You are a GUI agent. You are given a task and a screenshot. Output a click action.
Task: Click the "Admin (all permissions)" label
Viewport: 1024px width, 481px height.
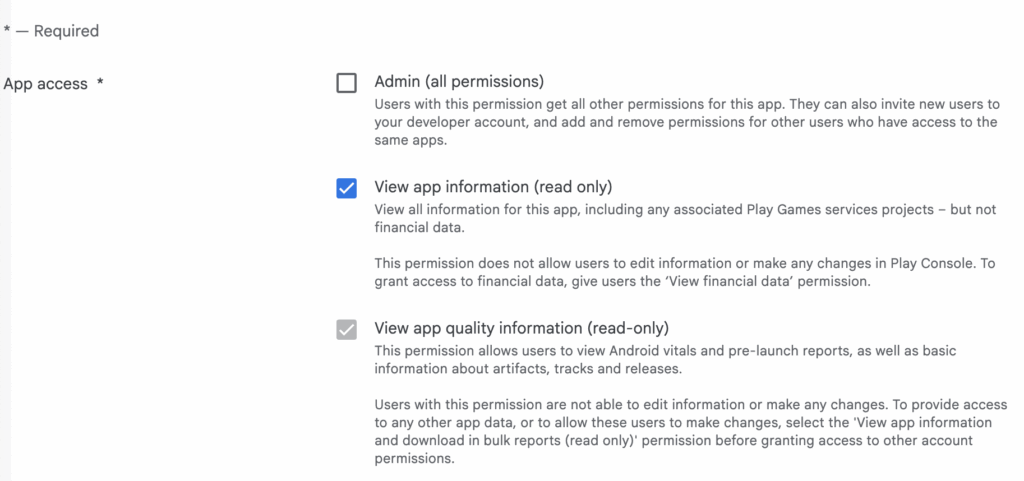[459, 81]
